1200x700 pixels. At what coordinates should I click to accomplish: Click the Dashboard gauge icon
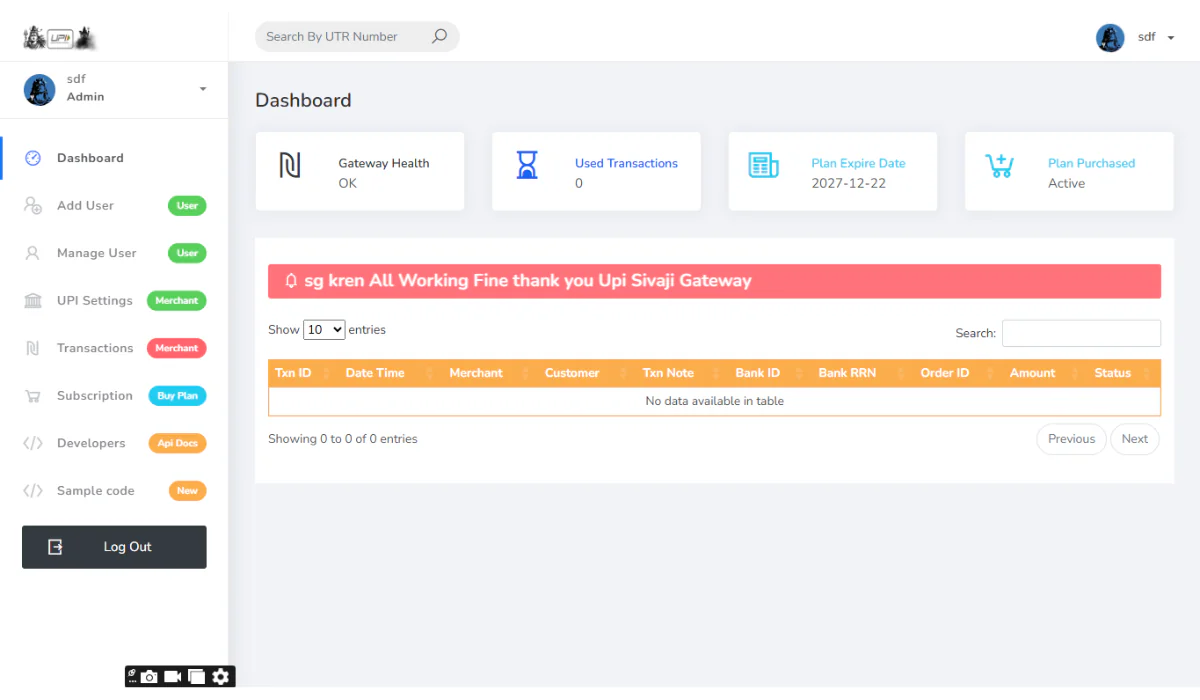[33, 158]
